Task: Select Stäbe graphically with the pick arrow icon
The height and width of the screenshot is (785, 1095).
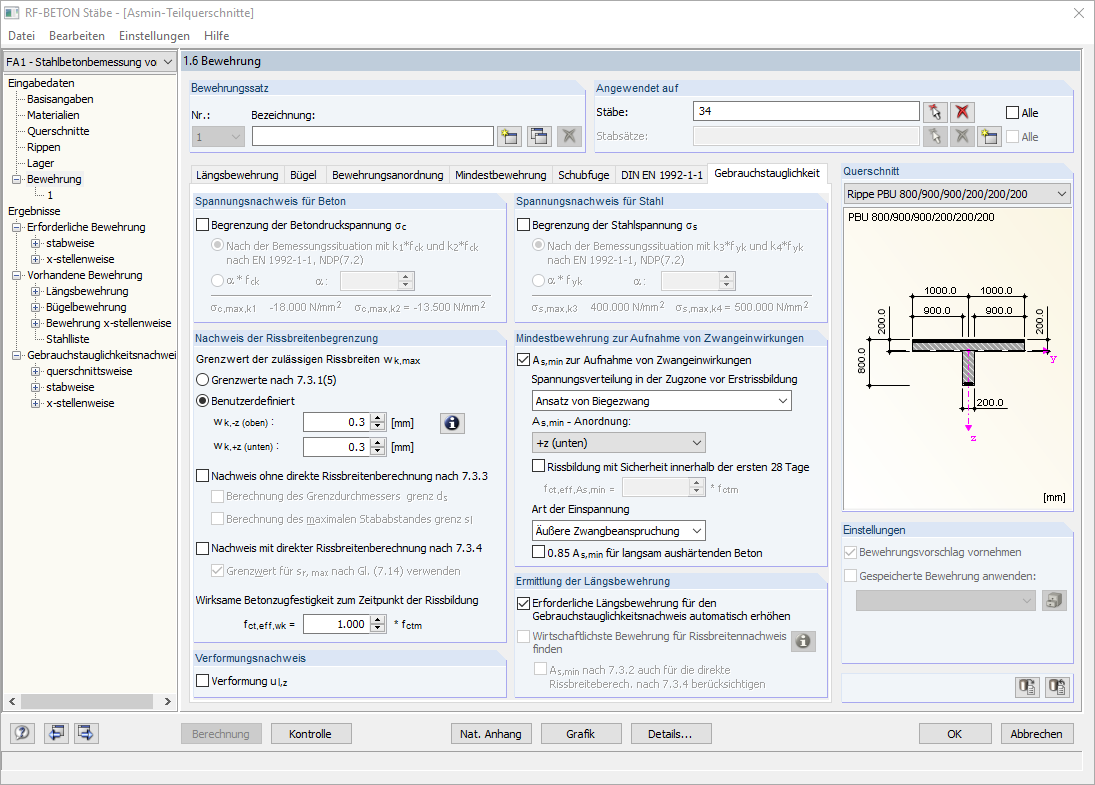Action: tap(937, 110)
